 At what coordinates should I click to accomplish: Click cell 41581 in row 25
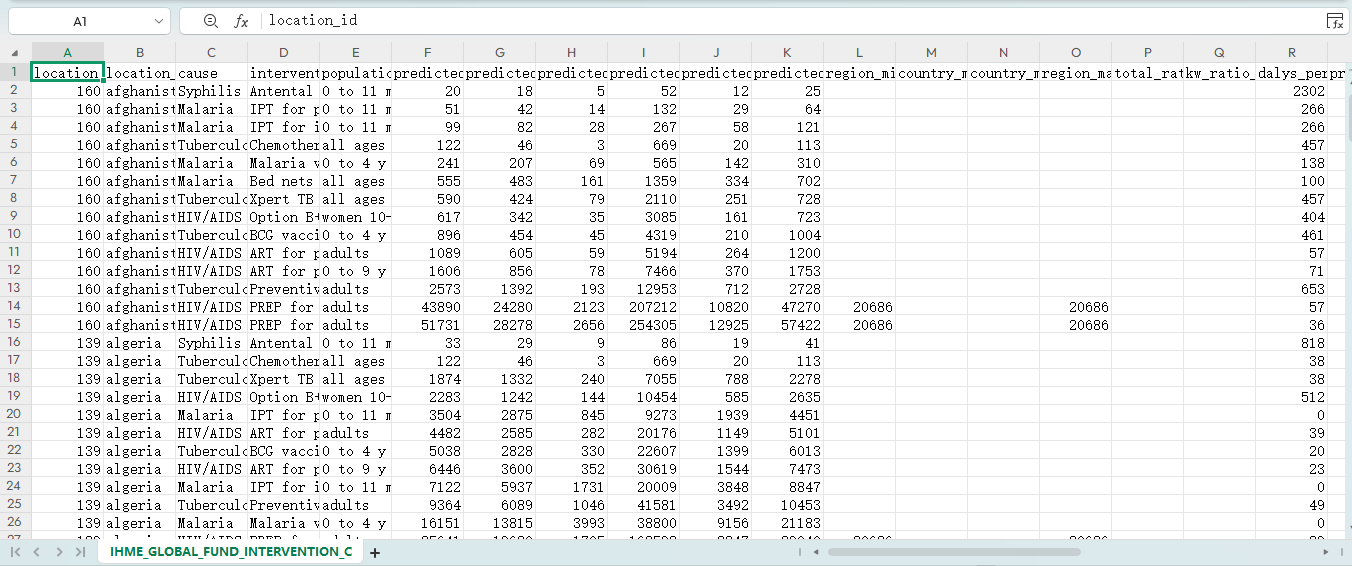point(643,504)
